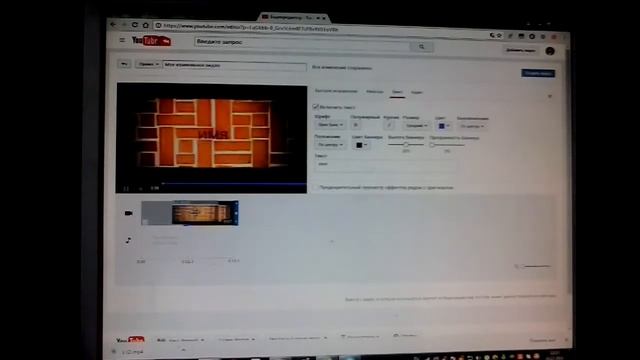The width and height of the screenshot is (640, 360).
Task: Click the footer History link
Action: (x=360, y=337)
